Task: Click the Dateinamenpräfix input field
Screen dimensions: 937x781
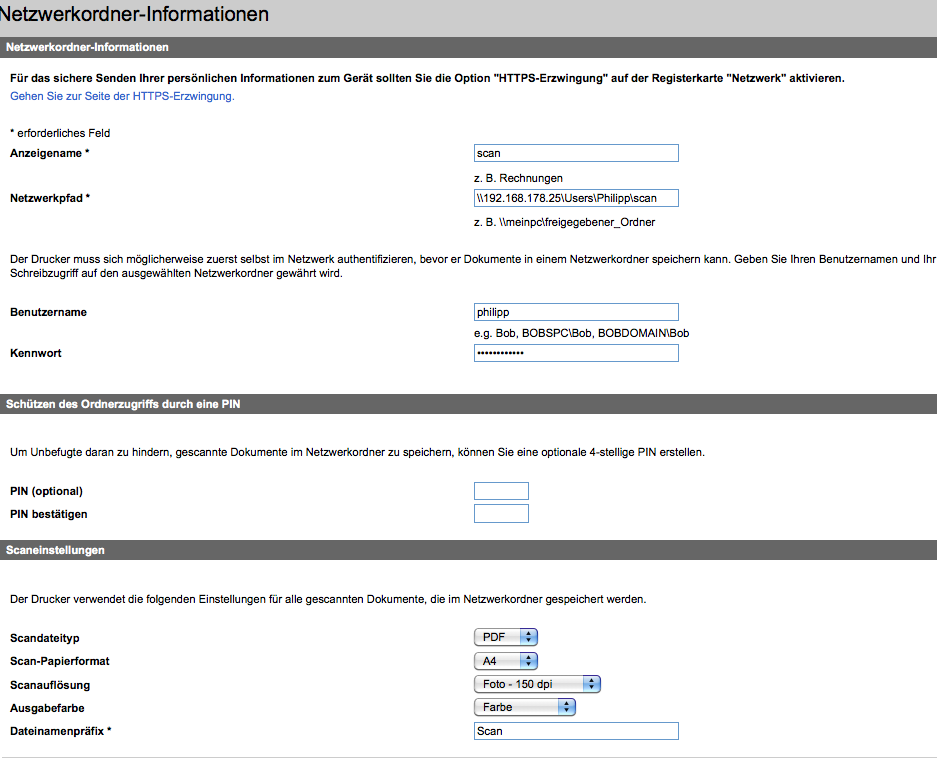Action: point(576,731)
